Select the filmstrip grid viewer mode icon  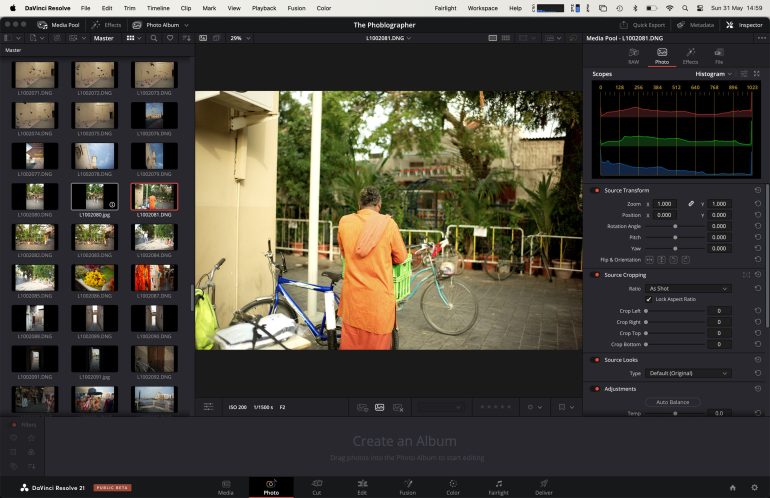point(506,38)
